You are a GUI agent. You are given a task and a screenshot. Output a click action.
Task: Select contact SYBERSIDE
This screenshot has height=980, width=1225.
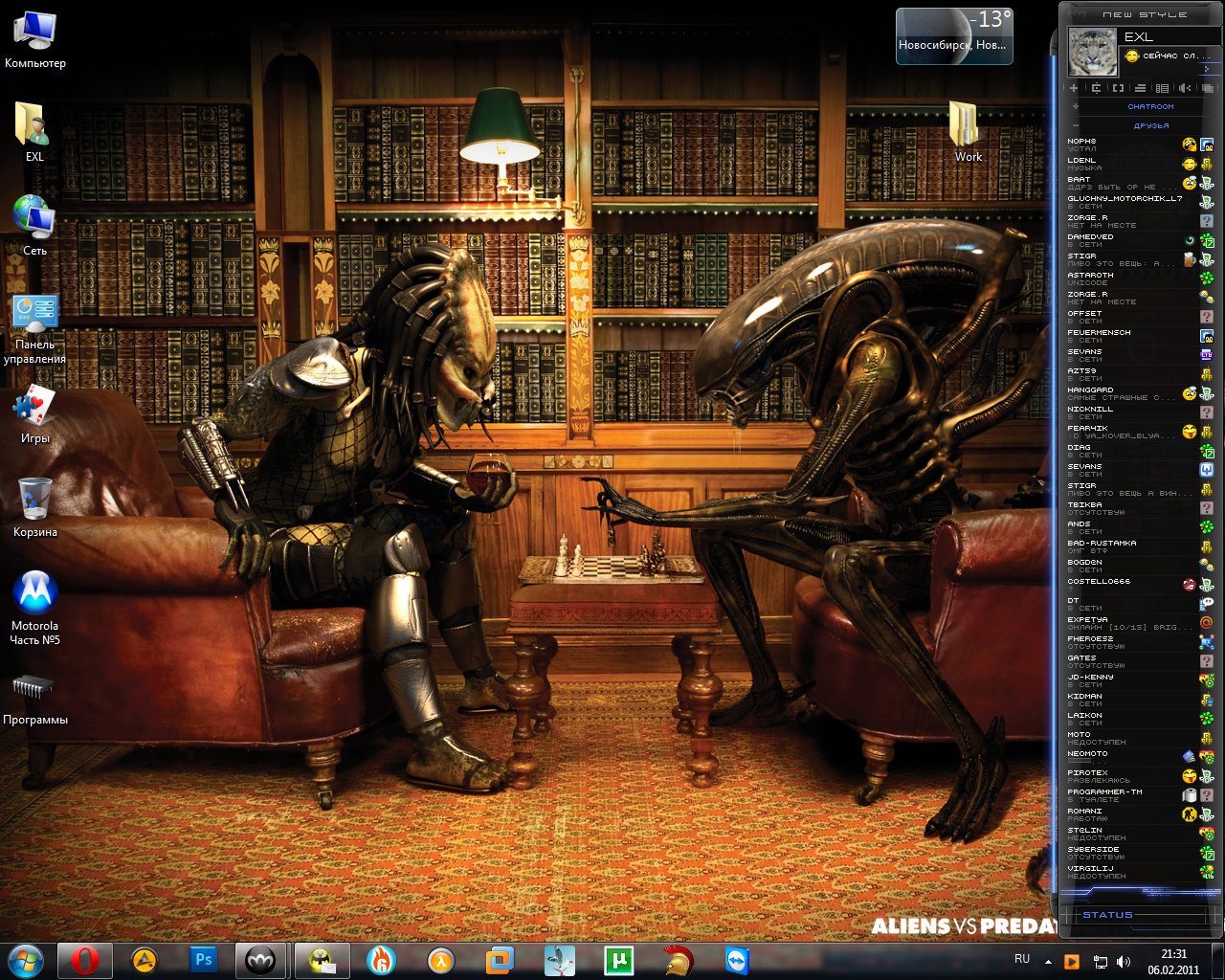click(x=1141, y=853)
